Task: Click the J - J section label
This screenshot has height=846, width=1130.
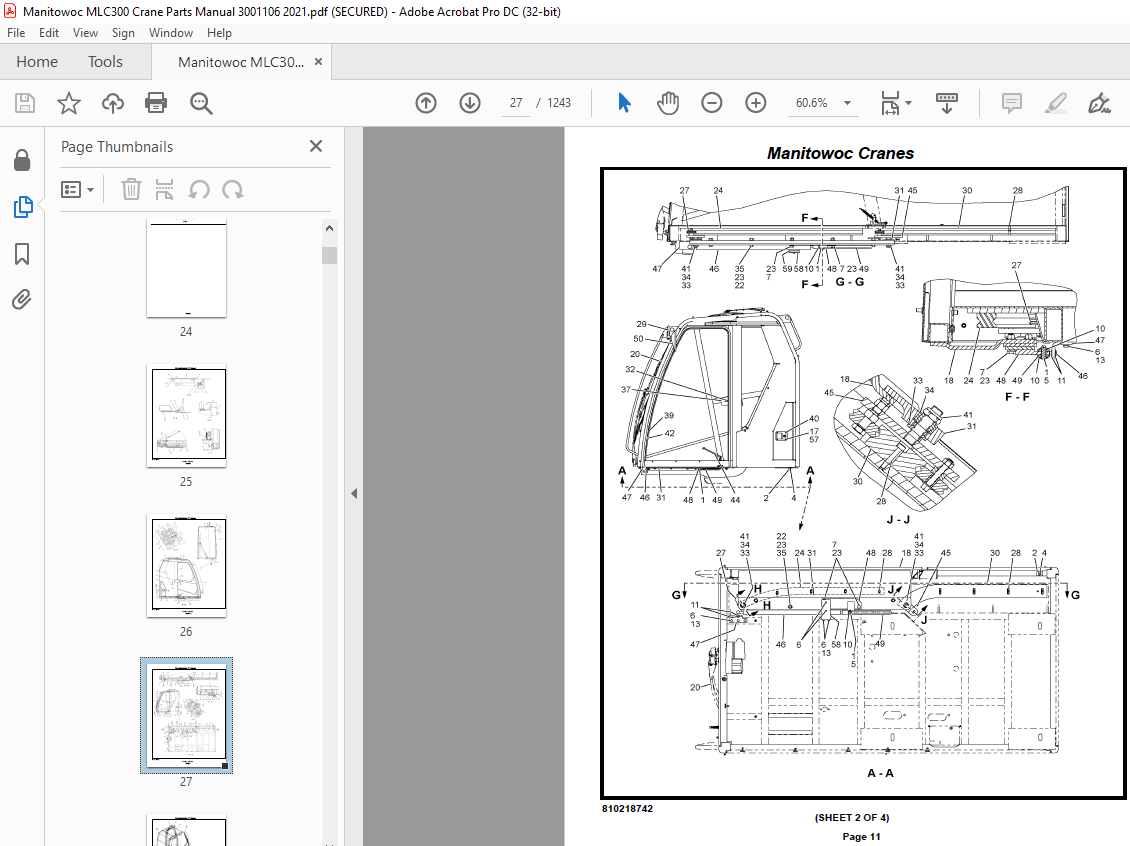Action: pos(898,520)
